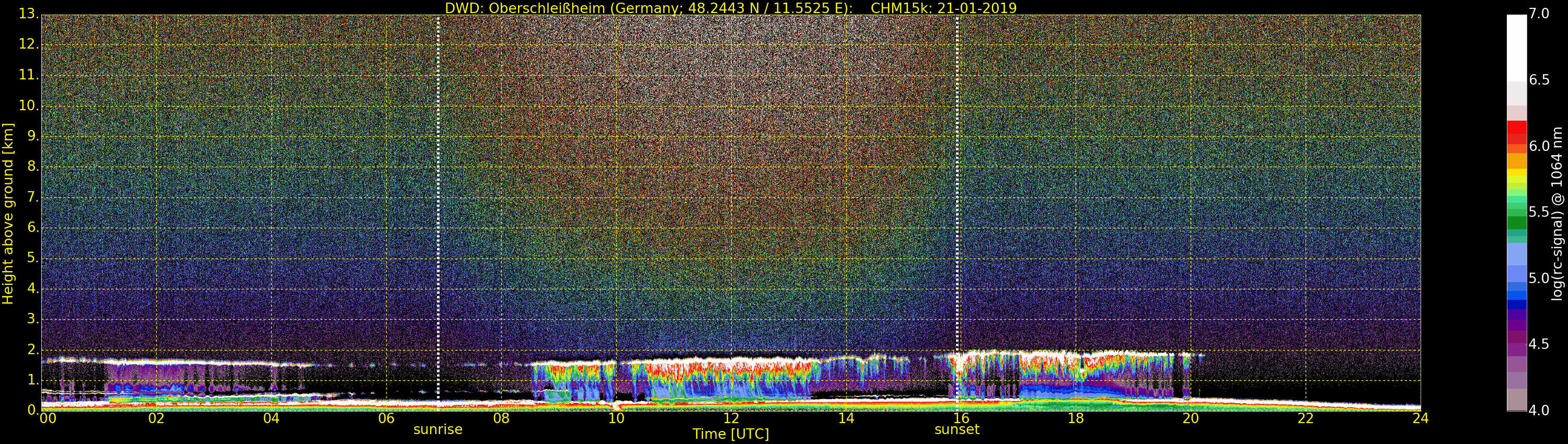Pick the white top segment of the colorbar

pyautogui.click(x=1517, y=48)
